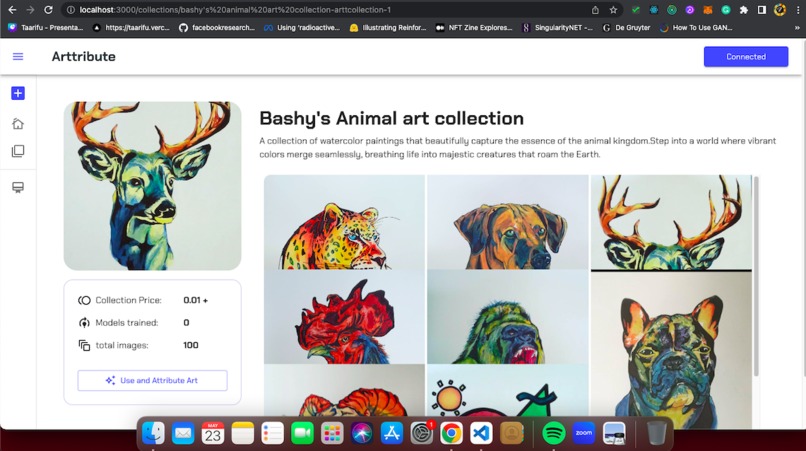The height and width of the screenshot is (451, 806).
Task: Click the blue plus create icon
Action: pos(18,93)
